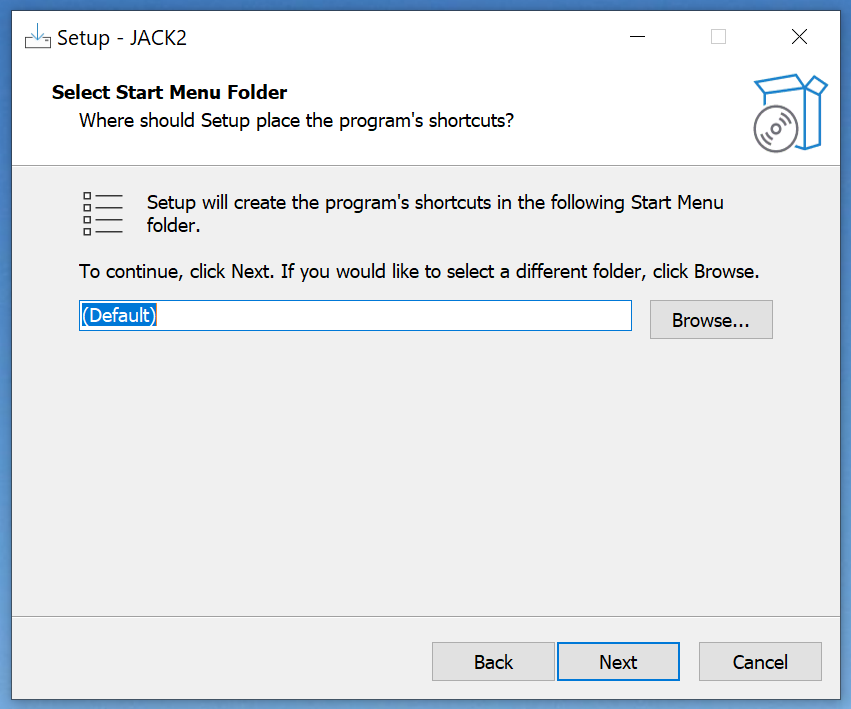Click the "Setup - JACK2" title bar text
851x709 pixels.
[121, 39]
